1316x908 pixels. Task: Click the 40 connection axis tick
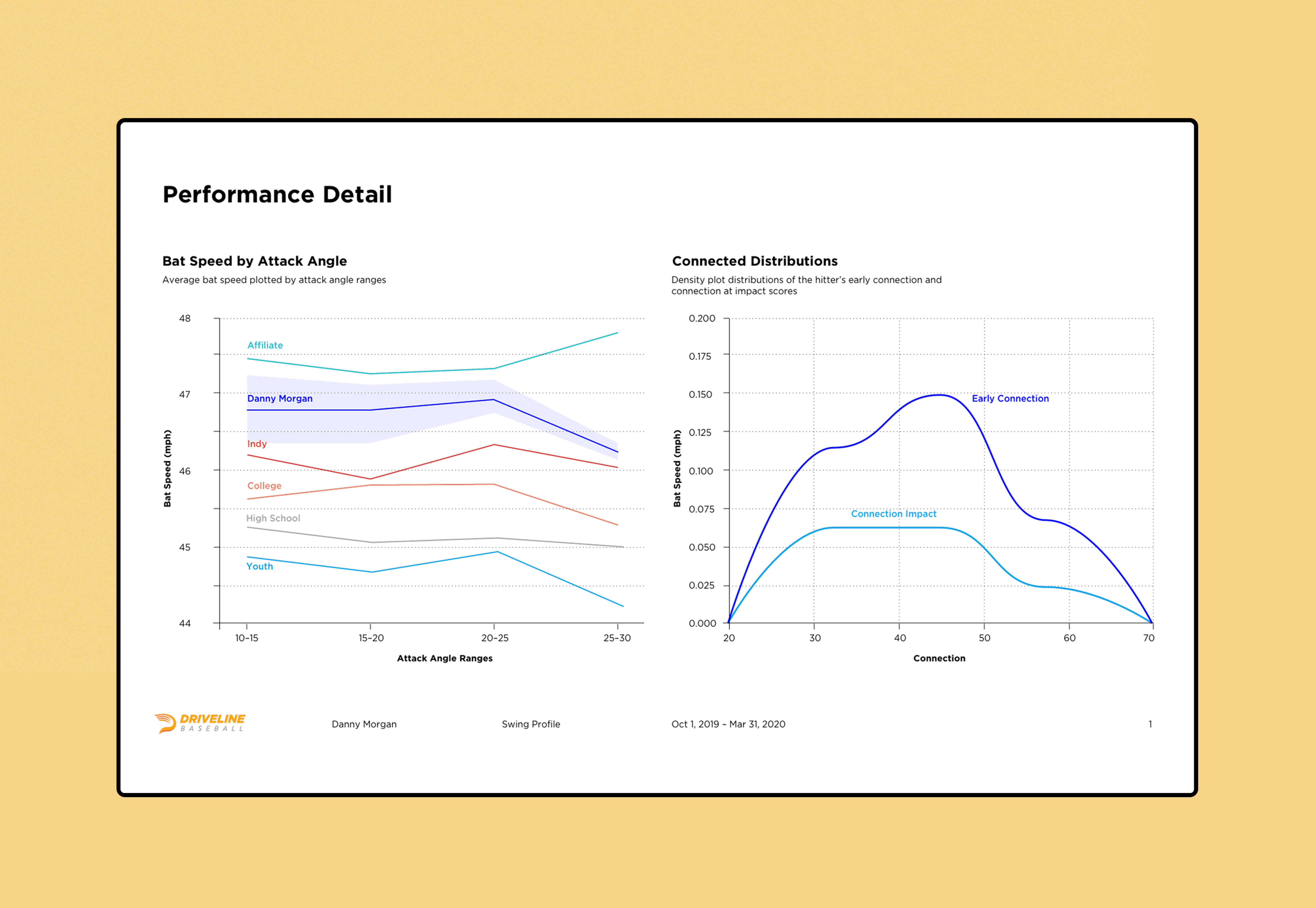tap(900, 638)
